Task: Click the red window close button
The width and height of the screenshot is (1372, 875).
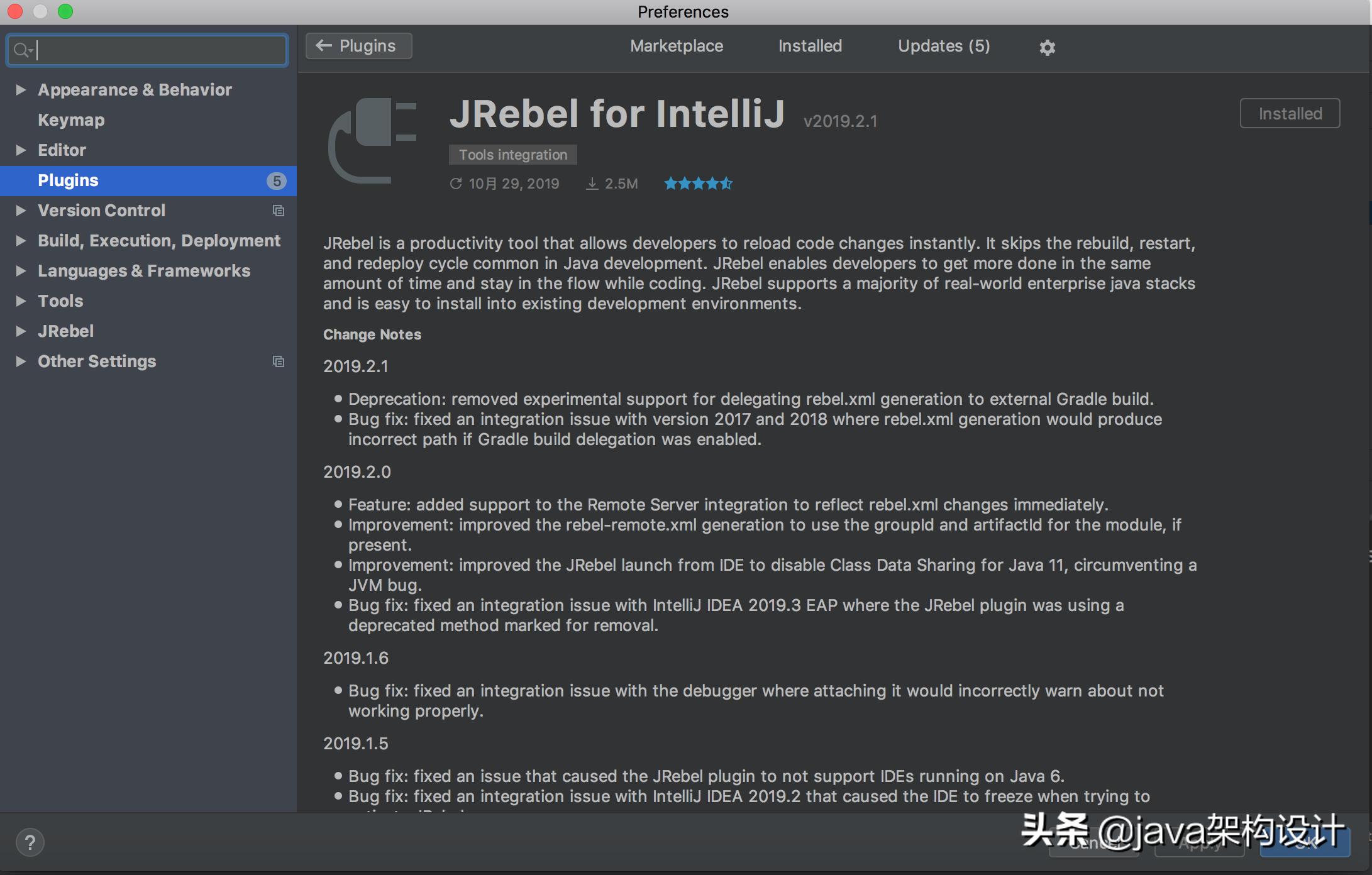Action: 15,11
